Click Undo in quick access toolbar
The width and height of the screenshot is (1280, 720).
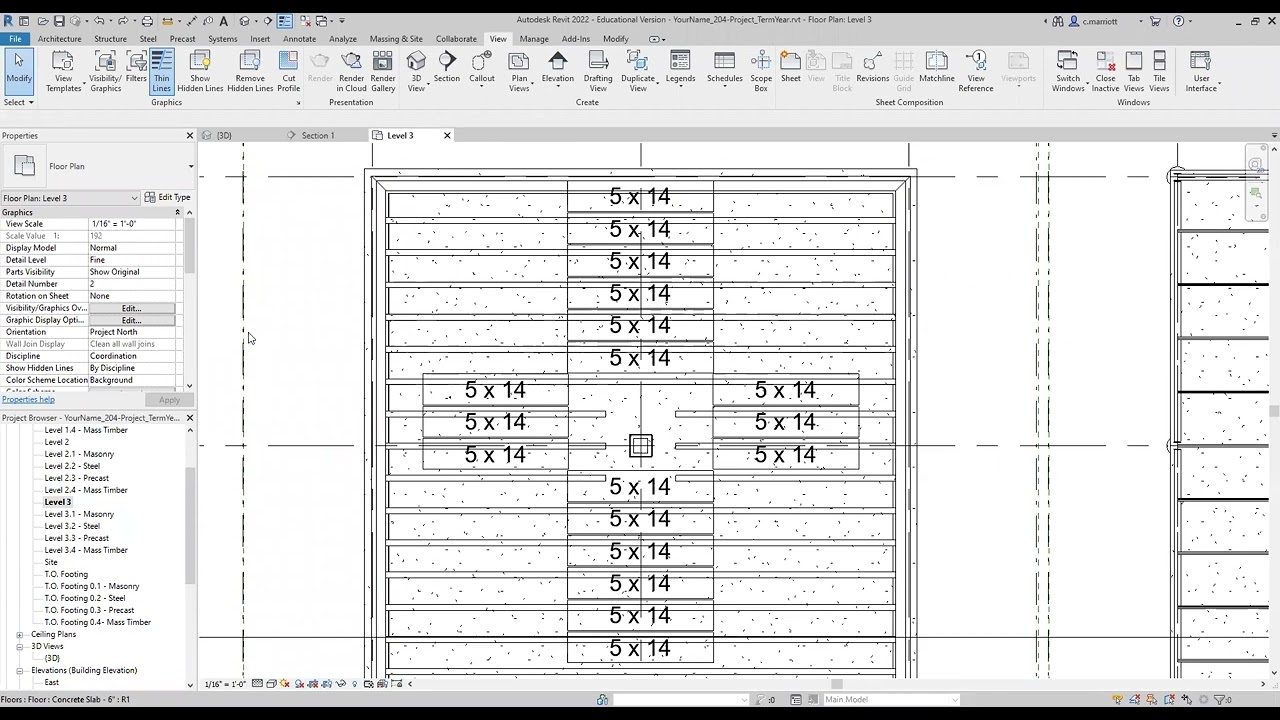(100, 20)
